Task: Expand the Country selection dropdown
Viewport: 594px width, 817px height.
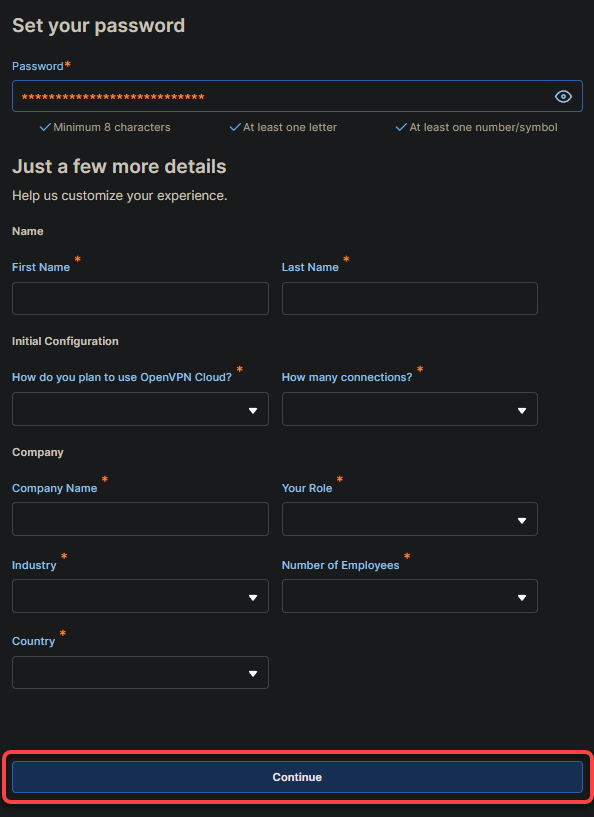Action: [140, 673]
